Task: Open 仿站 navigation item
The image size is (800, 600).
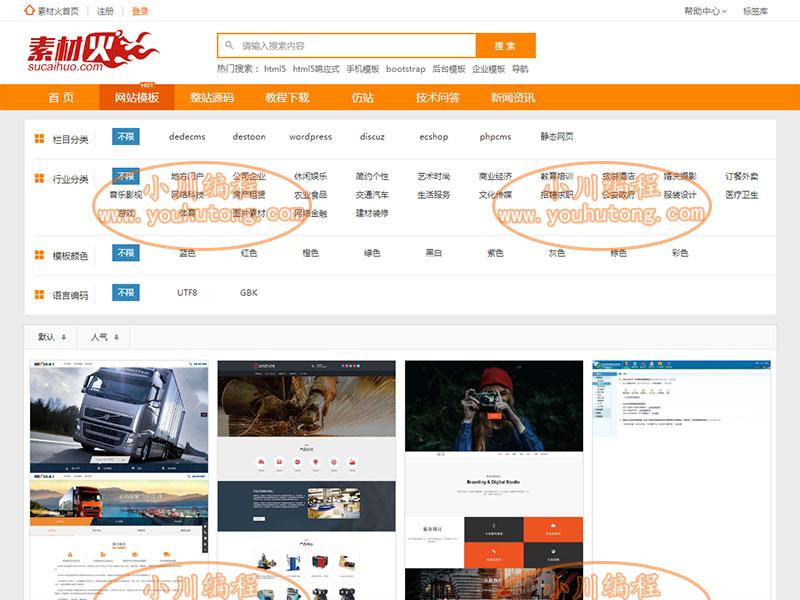Action: pos(362,97)
